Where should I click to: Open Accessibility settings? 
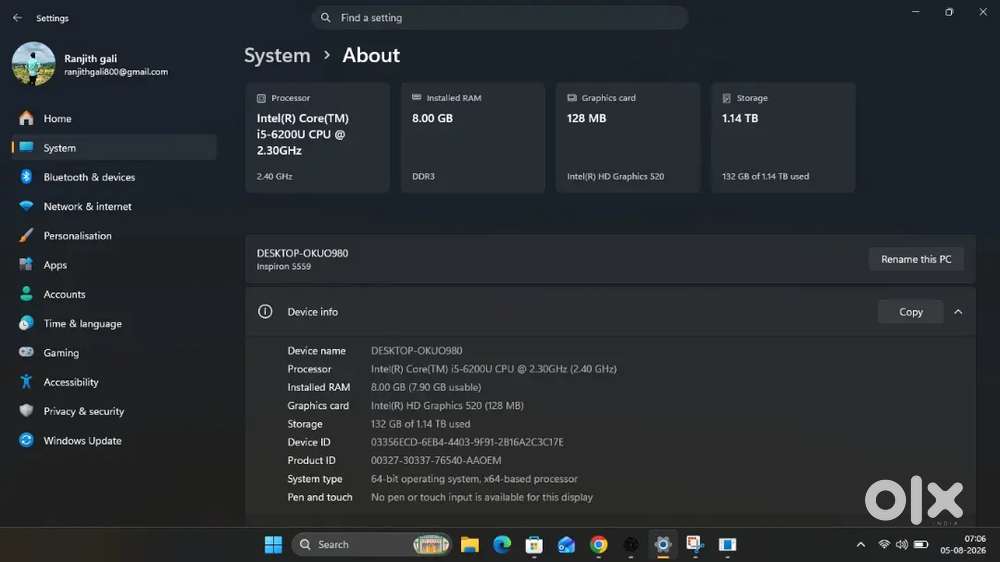(x=114, y=382)
